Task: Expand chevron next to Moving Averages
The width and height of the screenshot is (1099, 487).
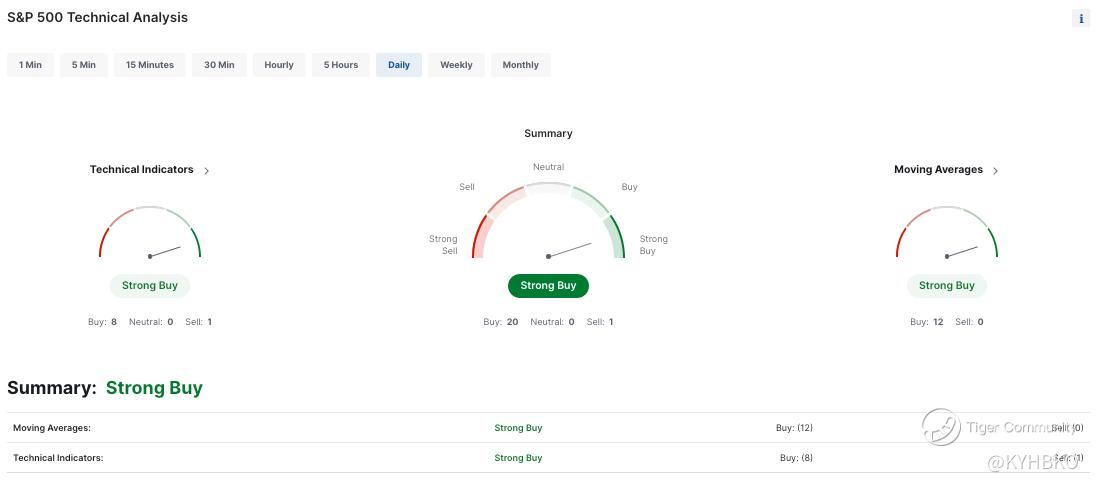Action: pos(995,170)
